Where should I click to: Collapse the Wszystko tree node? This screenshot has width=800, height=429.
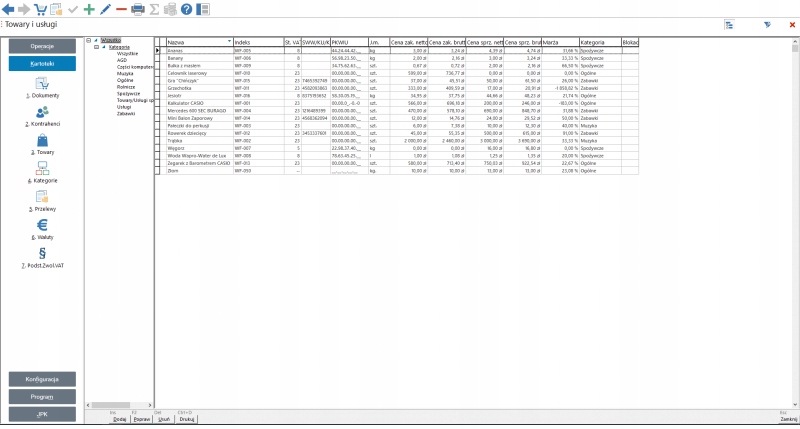[90, 40]
